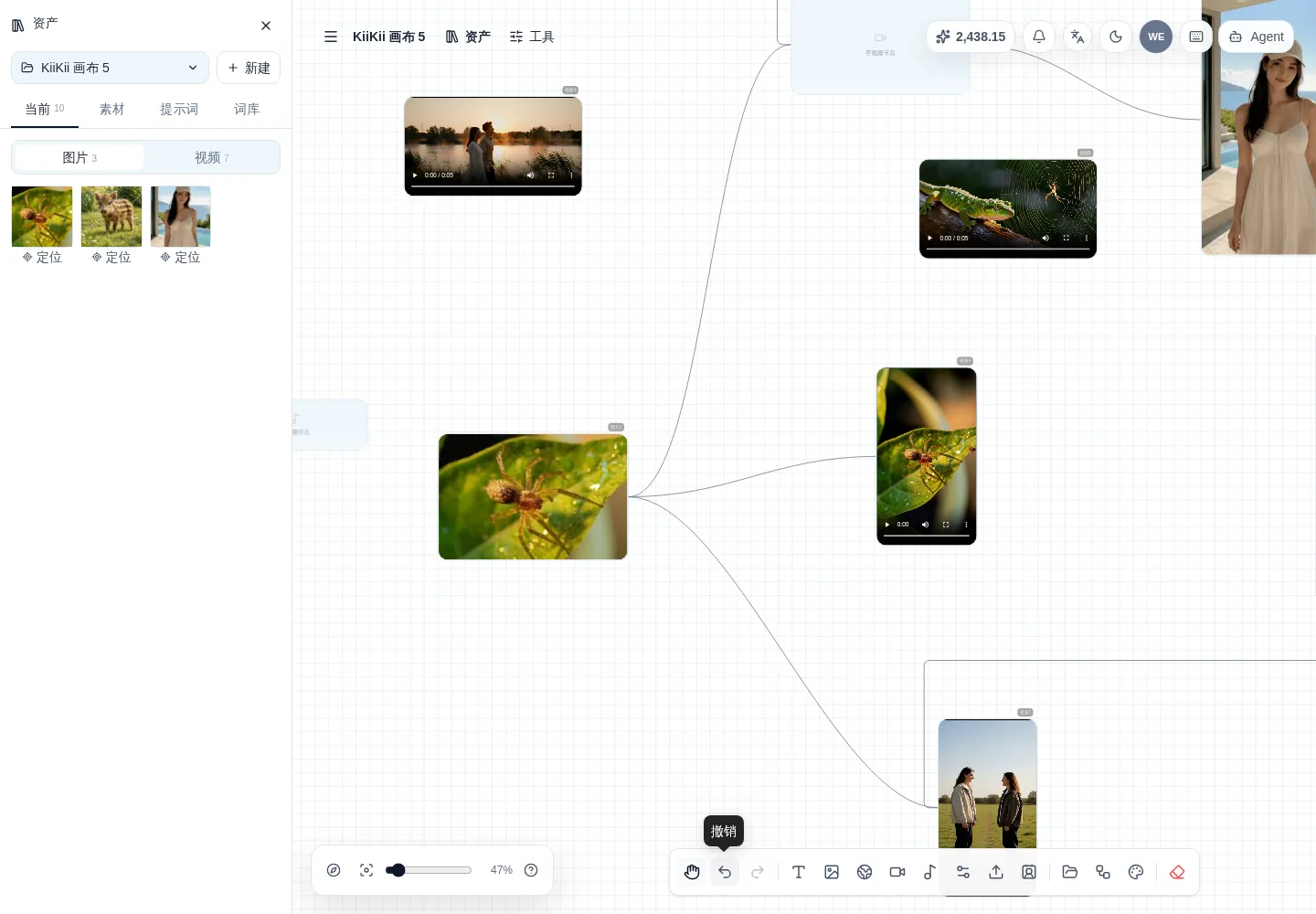Switch to the 素材 tab
1316x914 pixels.
click(111, 109)
